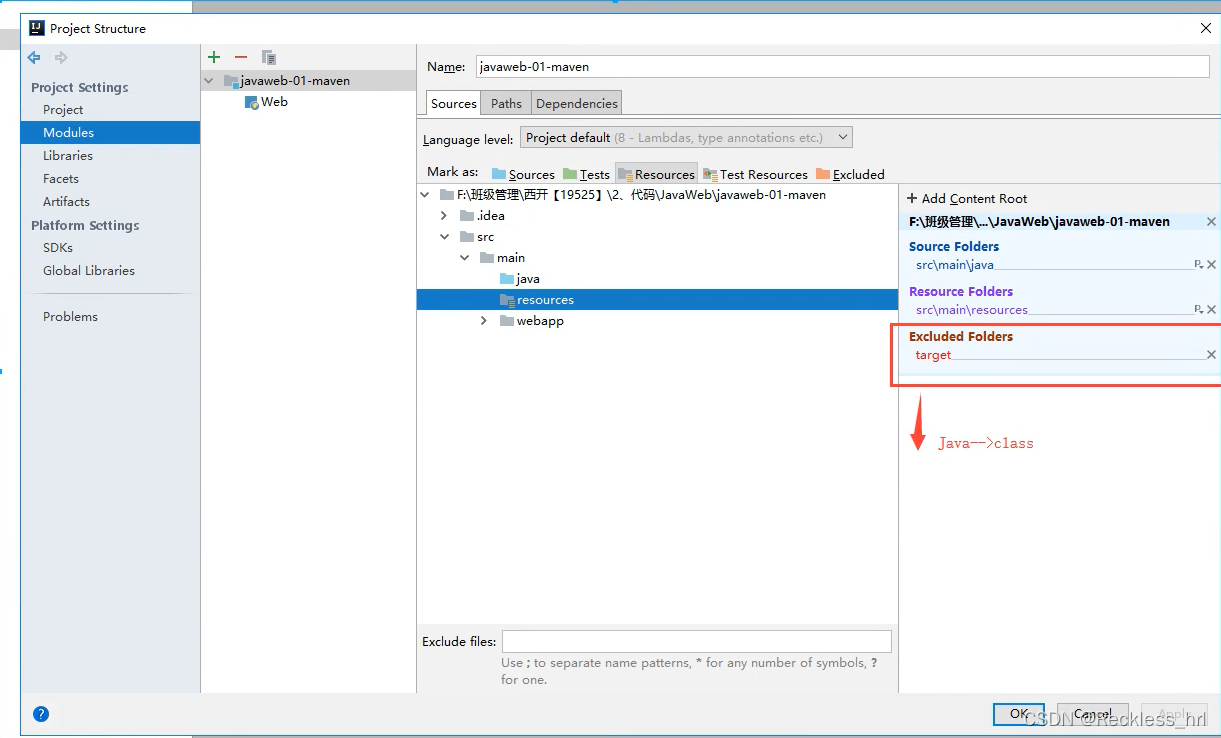Mark folder as Test Resources

[755, 174]
